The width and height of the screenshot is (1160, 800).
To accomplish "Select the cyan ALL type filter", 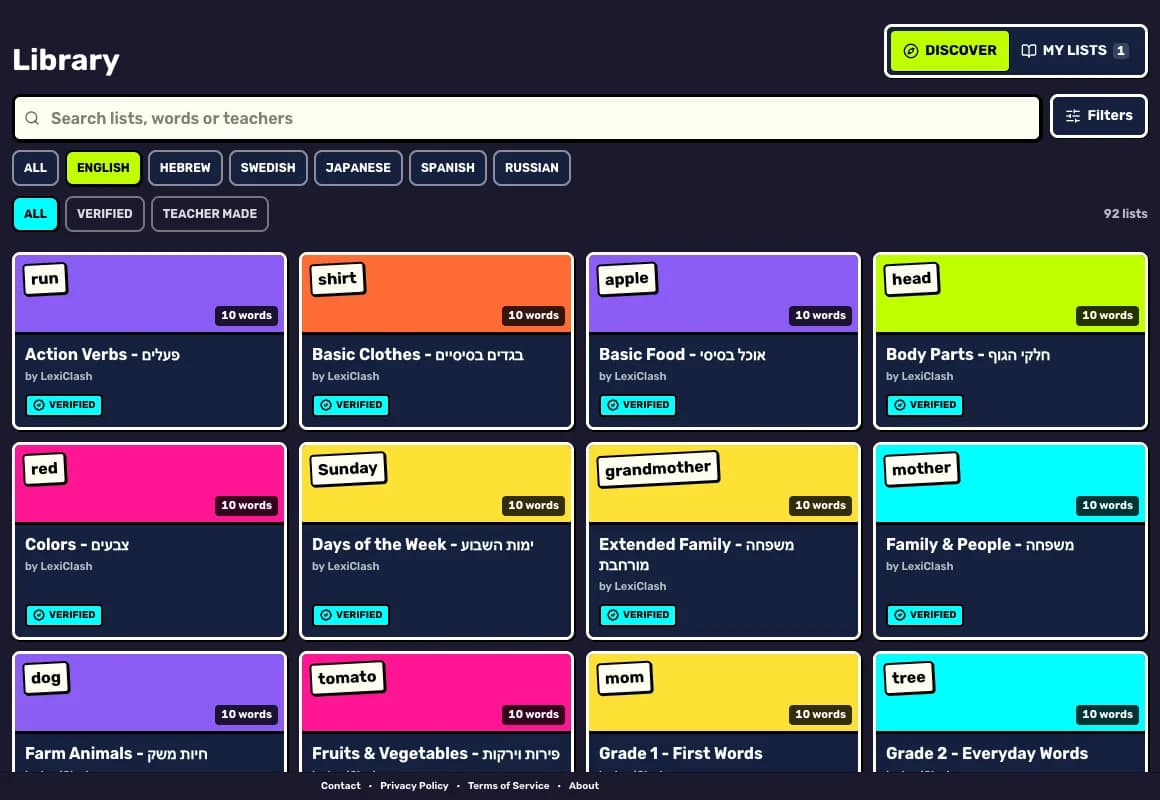I will (36, 214).
